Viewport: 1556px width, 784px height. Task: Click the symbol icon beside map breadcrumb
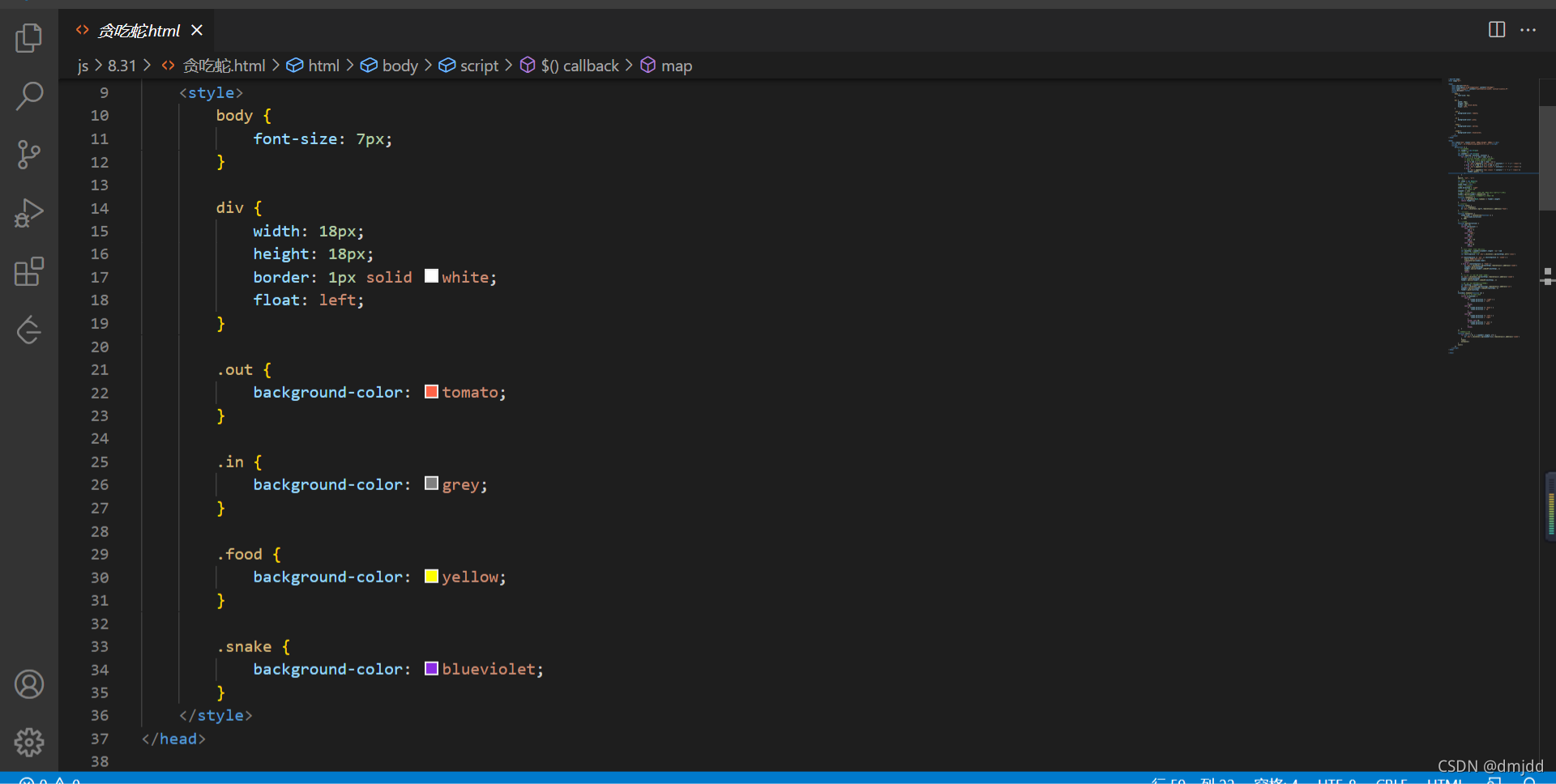(648, 65)
